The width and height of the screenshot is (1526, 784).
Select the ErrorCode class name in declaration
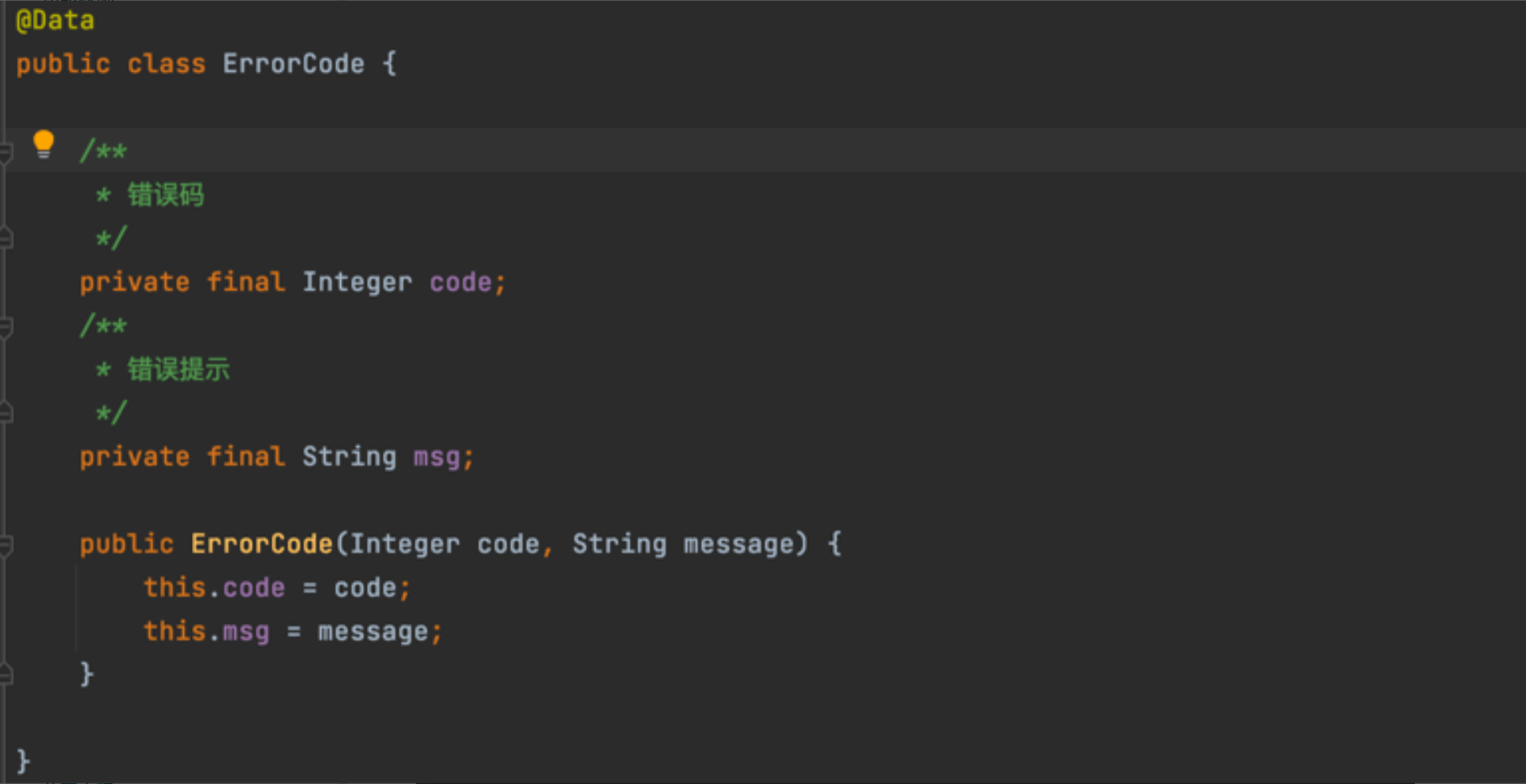click(x=293, y=64)
